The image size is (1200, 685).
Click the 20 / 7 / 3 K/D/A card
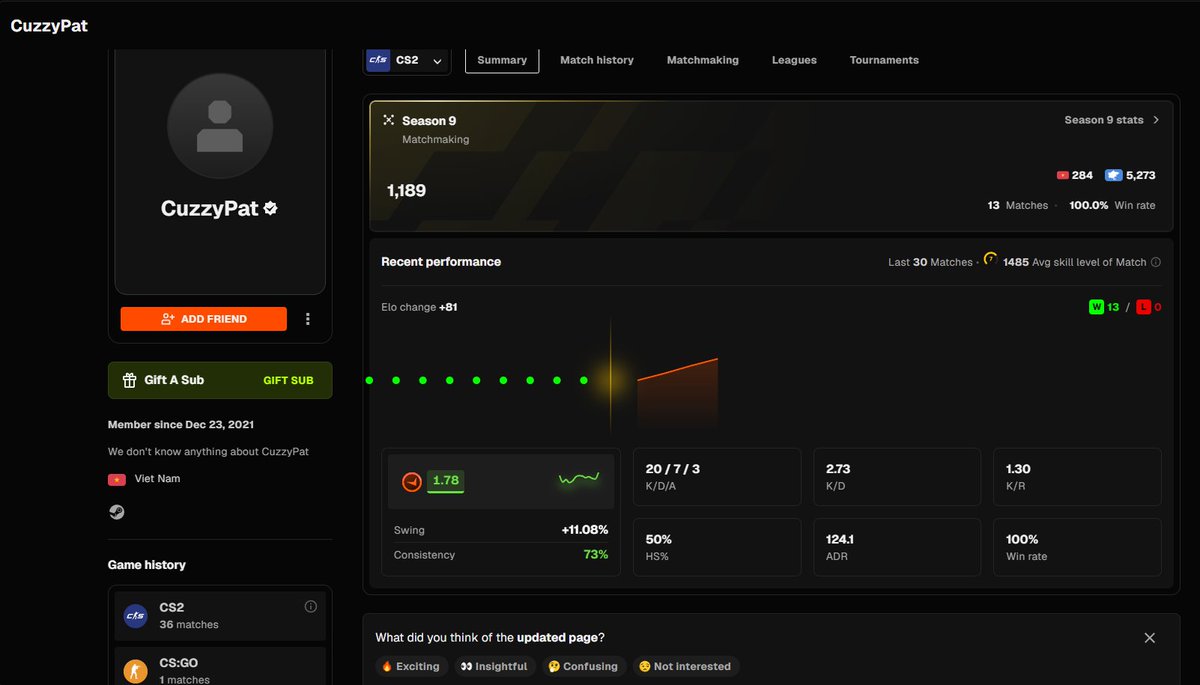tap(717, 476)
